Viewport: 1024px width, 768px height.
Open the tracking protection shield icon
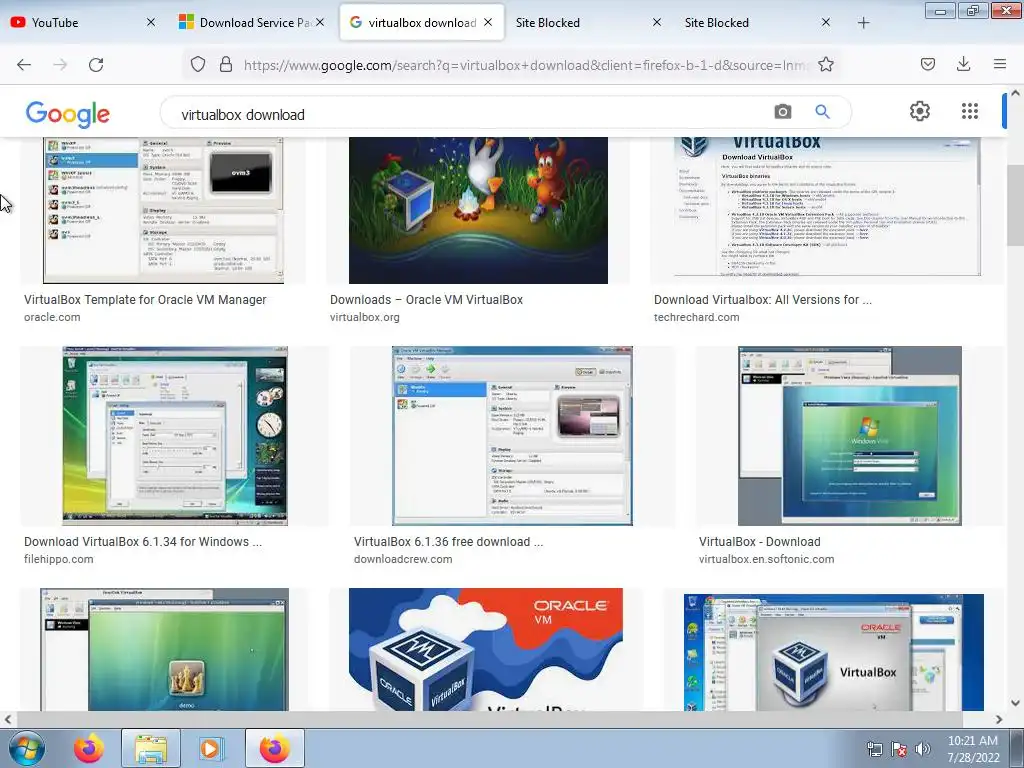pyautogui.click(x=198, y=65)
